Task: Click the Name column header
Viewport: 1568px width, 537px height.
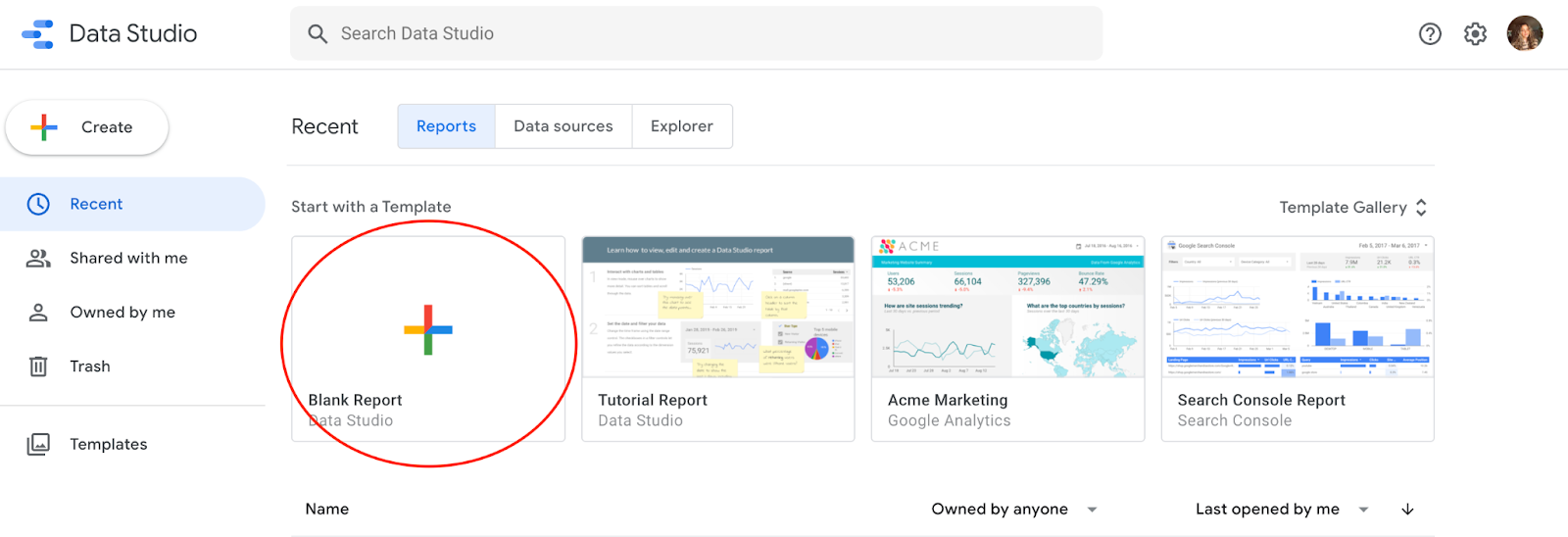Action: click(327, 510)
